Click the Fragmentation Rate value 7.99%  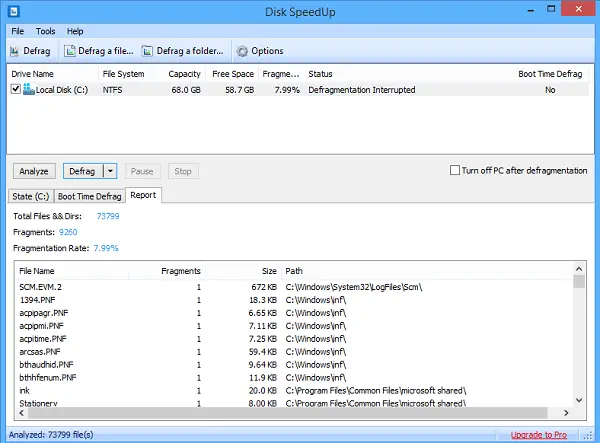coord(106,248)
